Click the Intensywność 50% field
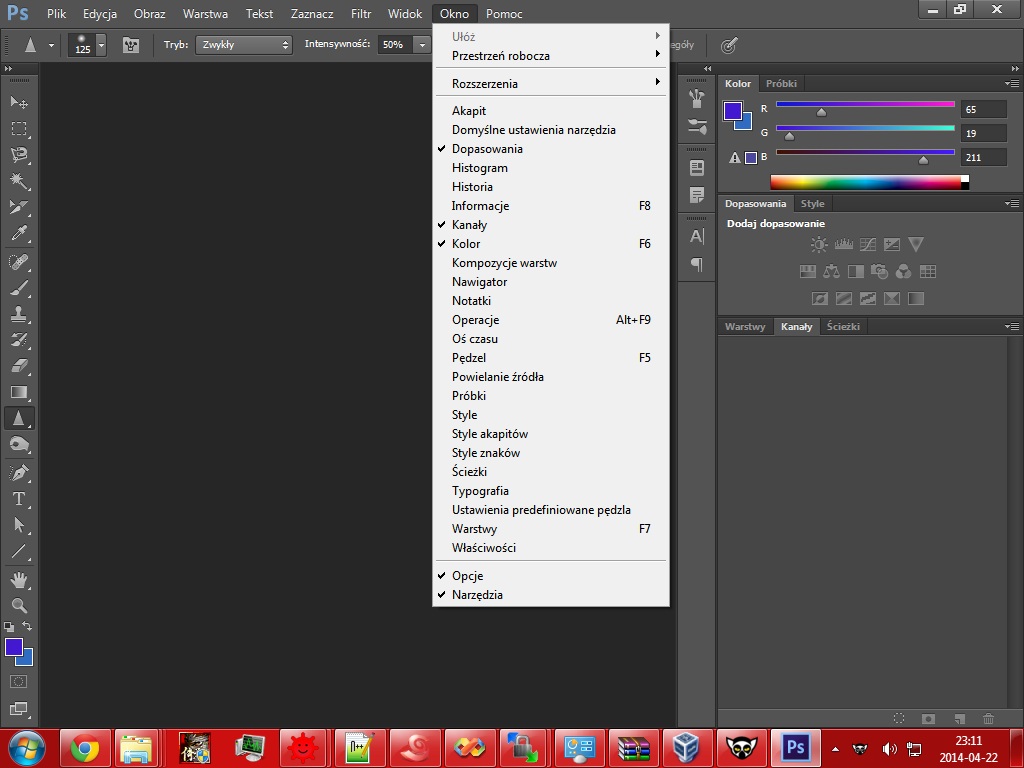Screen dimensions: 1024x768 396,44
